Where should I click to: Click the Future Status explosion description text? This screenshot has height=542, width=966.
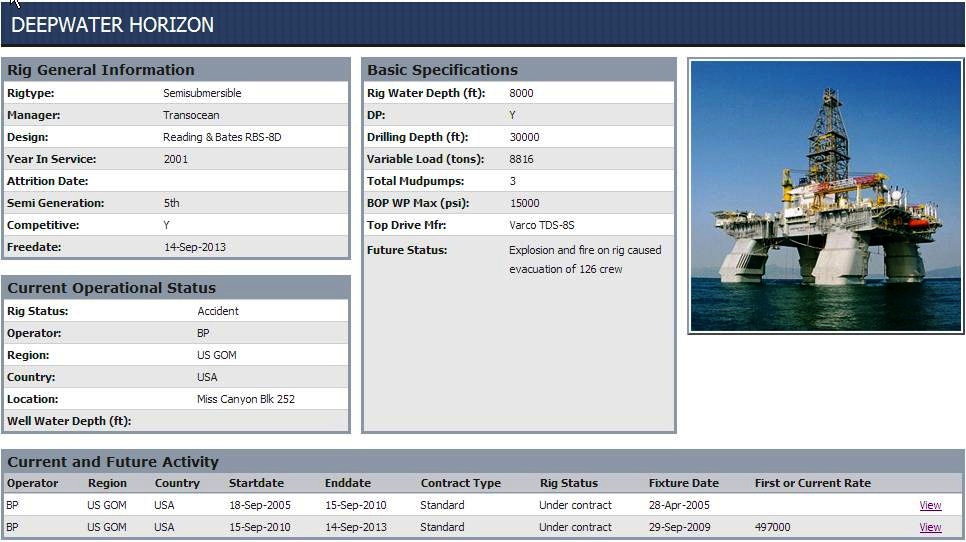tap(584, 259)
